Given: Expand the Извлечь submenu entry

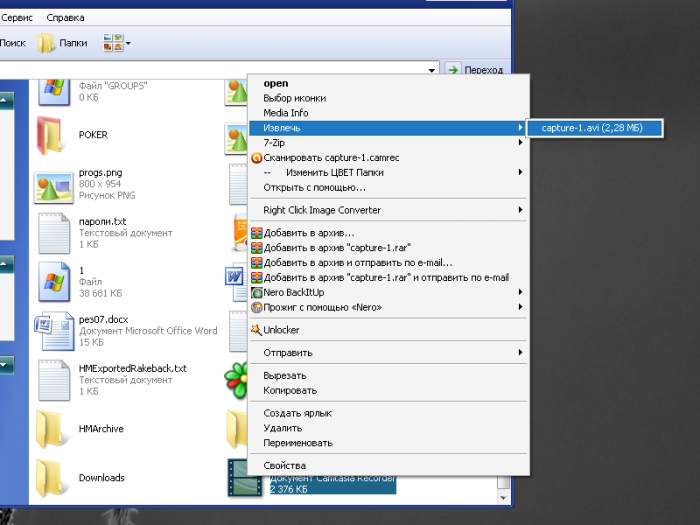Looking at the screenshot, I should click(388, 128).
